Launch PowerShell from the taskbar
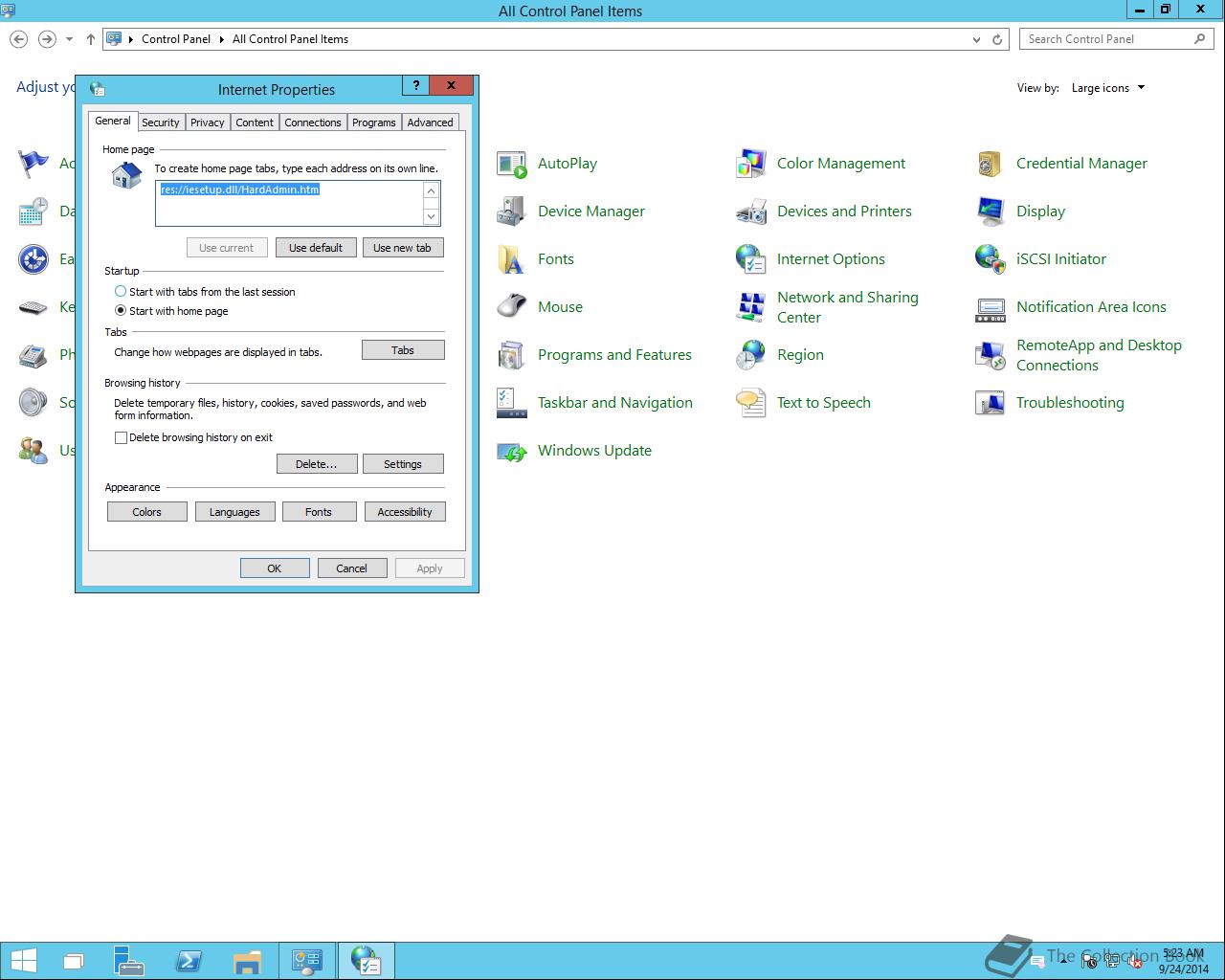 tap(188, 961)
